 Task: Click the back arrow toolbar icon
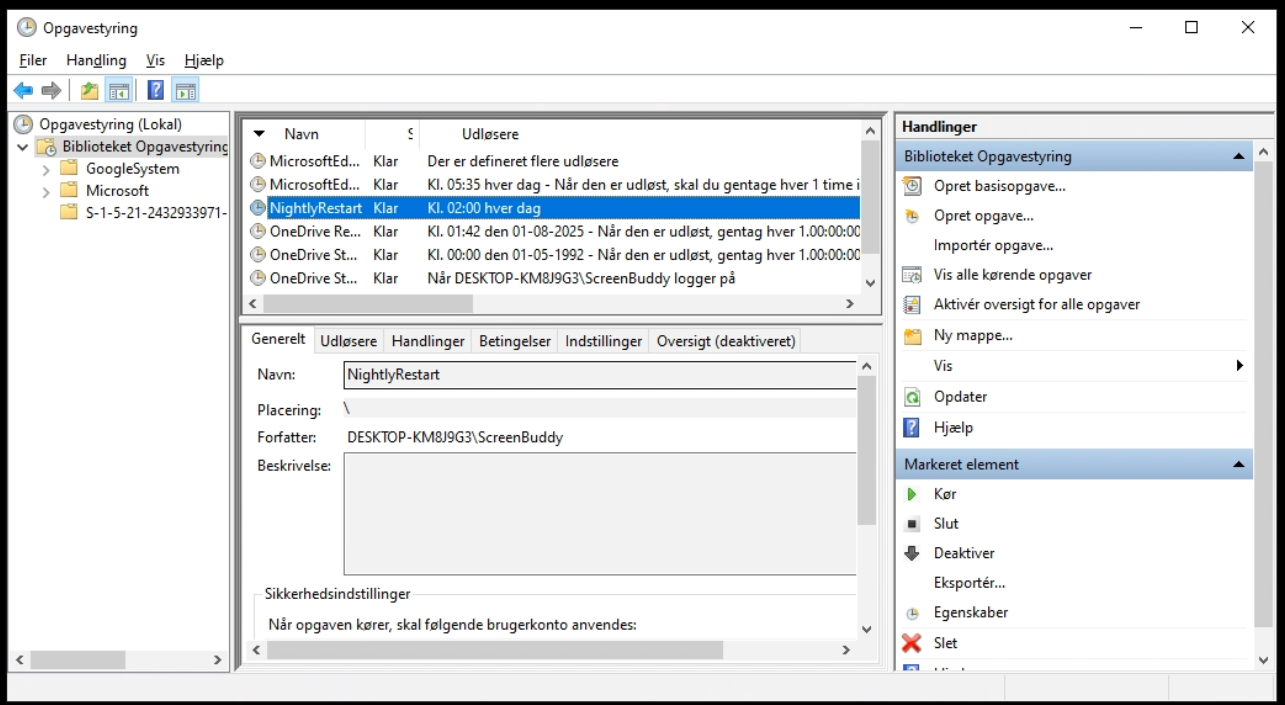point(23,91)
